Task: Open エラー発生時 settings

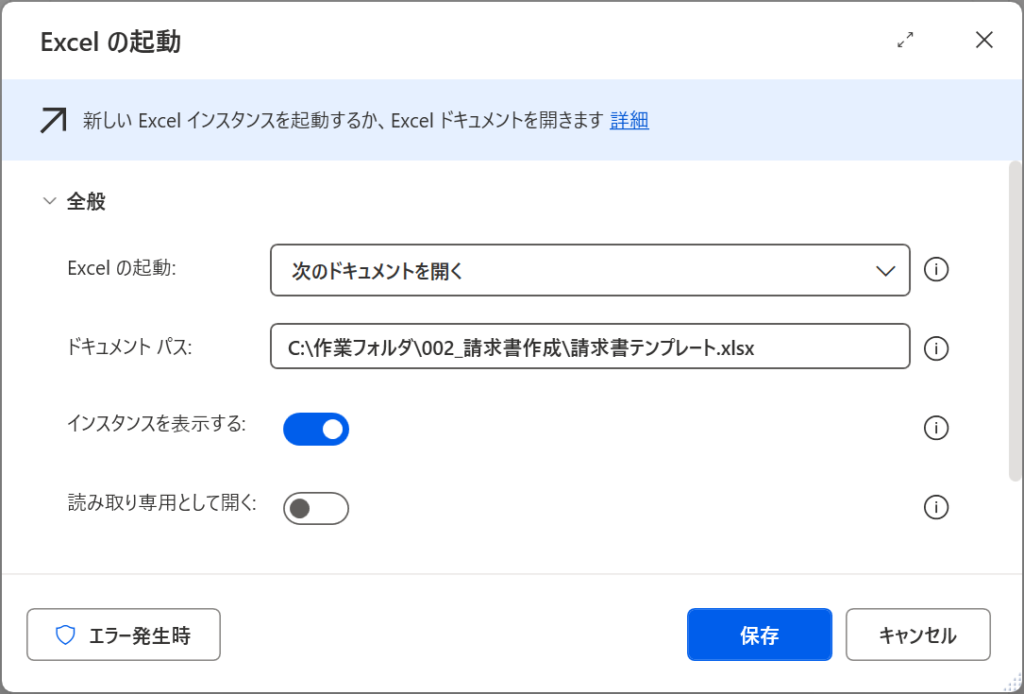Action: [x=123, y=635]
